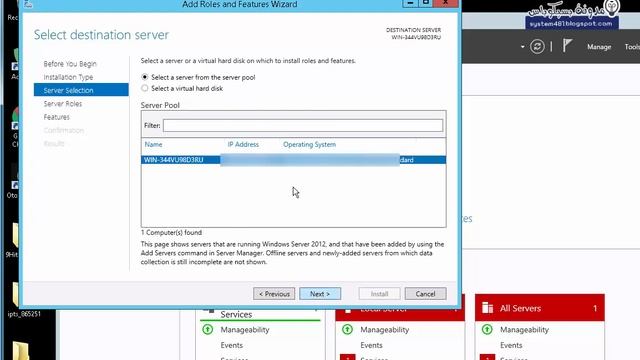
Task: Click All Servers group icon
Action: point(487,307)
